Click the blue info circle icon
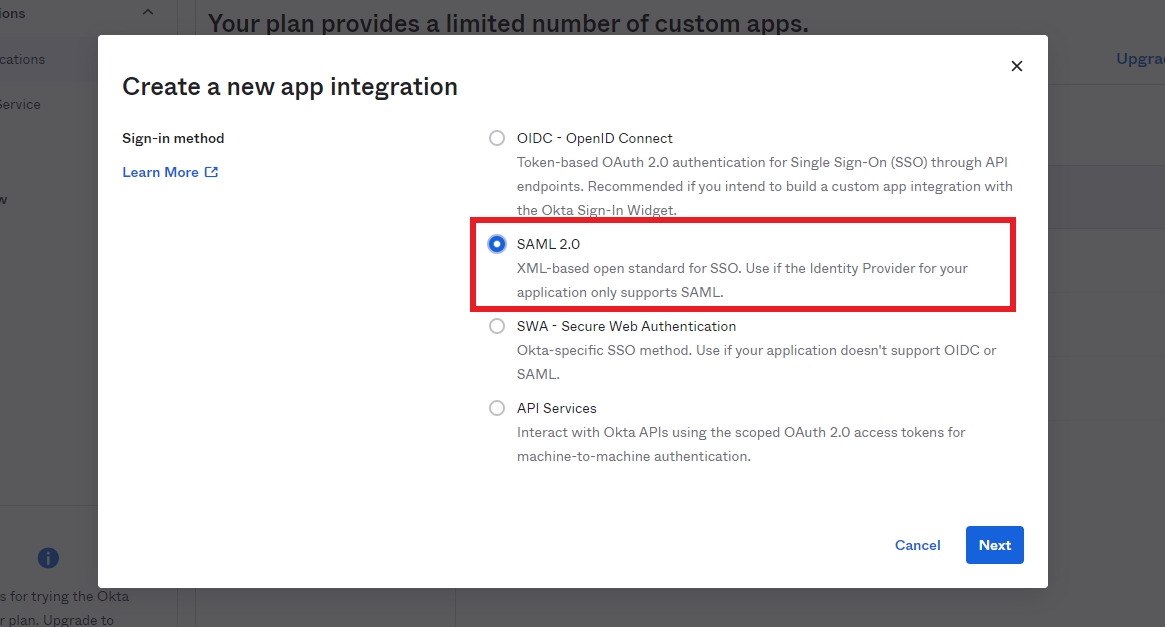Image resolution: width=1165 pixels, height=627 pixels. pos(48,558)
